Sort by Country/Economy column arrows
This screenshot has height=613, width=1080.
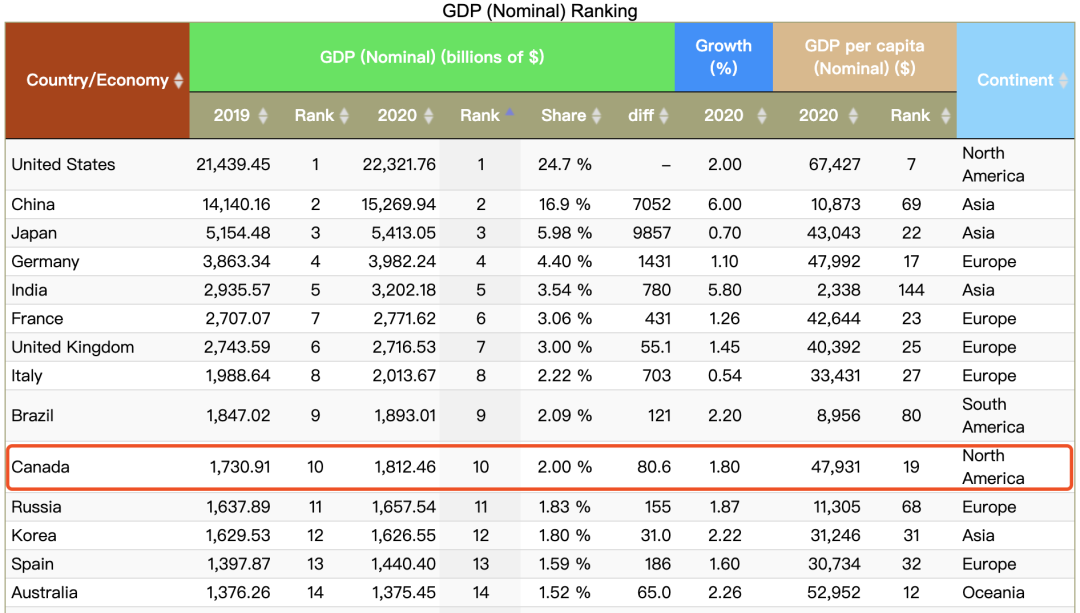point(178,81)
